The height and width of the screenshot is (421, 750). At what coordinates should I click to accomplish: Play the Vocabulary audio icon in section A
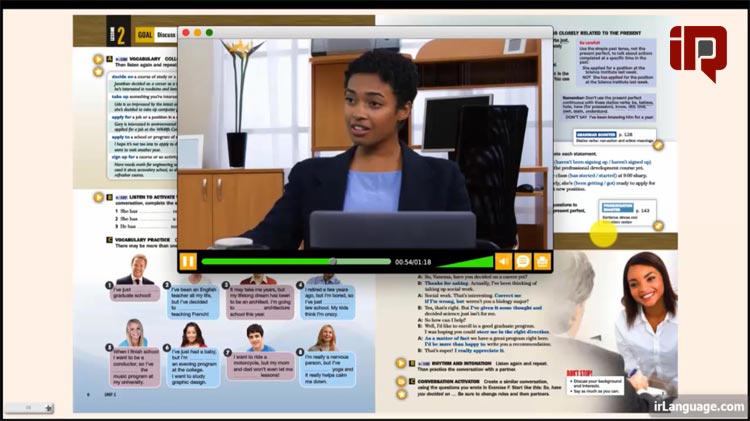[98, 59]
